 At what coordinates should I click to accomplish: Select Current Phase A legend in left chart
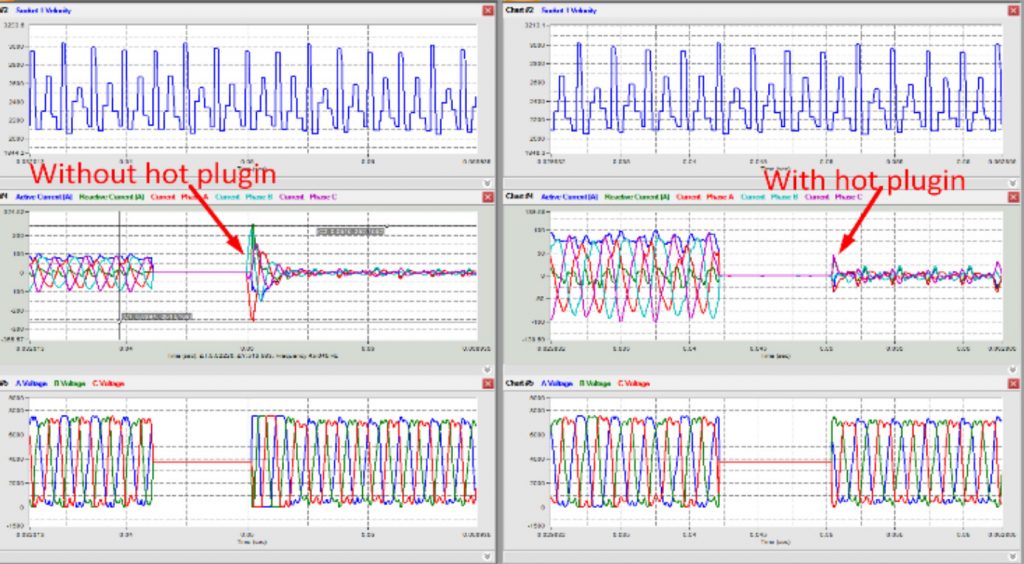click(179, 196)
